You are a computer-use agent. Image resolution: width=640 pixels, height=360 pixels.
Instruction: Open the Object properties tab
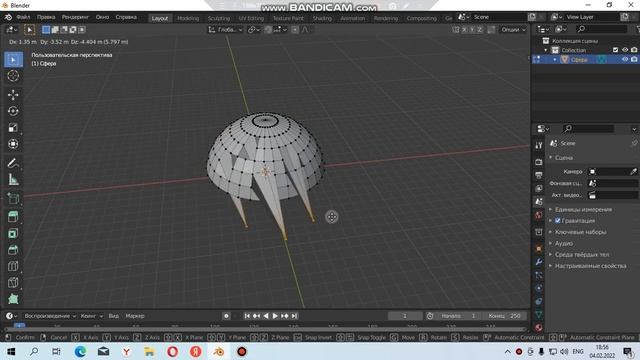coord(539,248)
